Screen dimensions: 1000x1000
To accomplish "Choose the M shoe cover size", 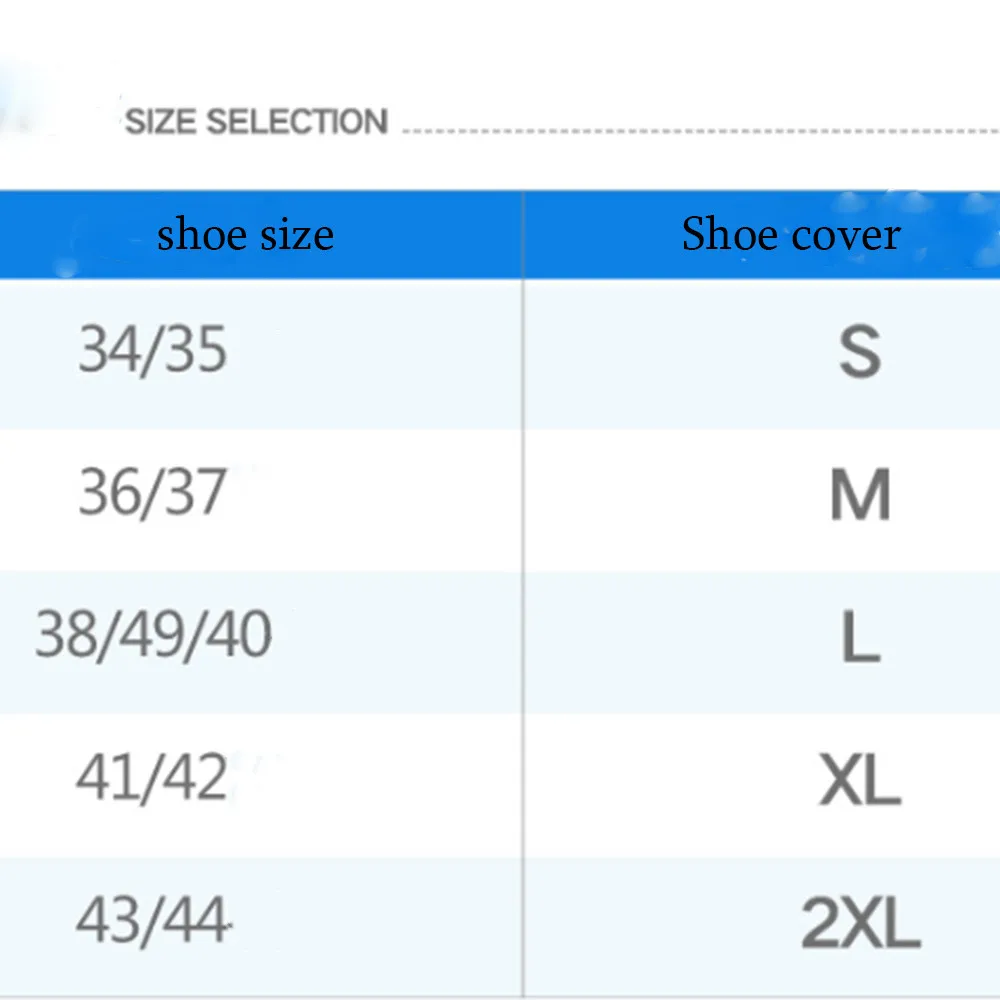I will pyautogui.click(x=860, y=494).
